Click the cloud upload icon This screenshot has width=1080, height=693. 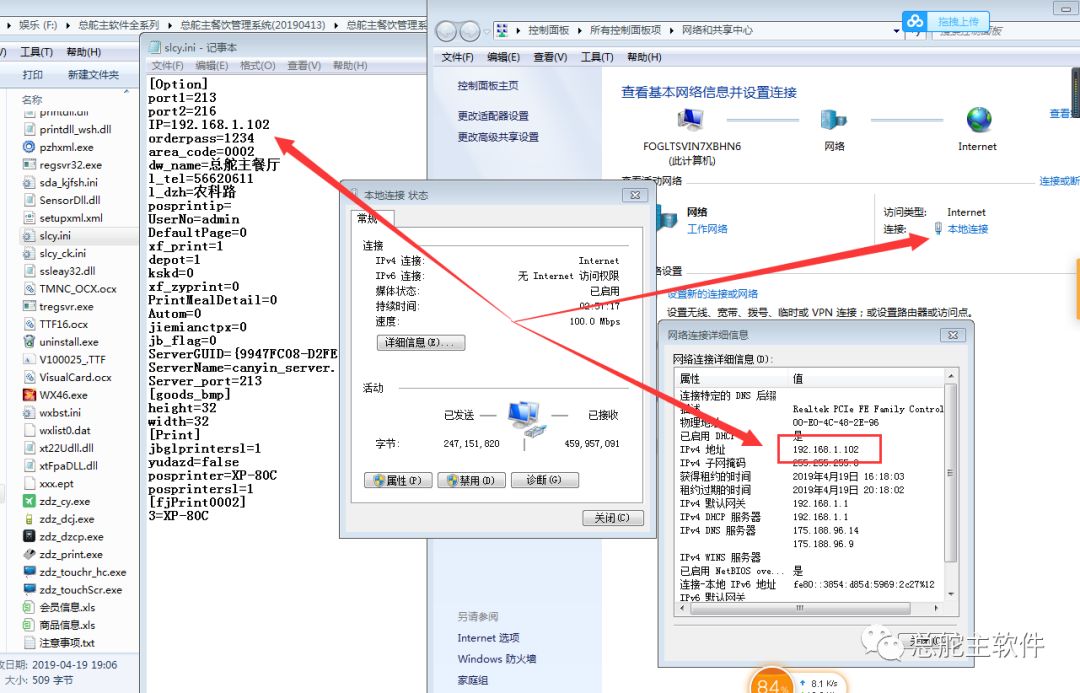[915, 21]
